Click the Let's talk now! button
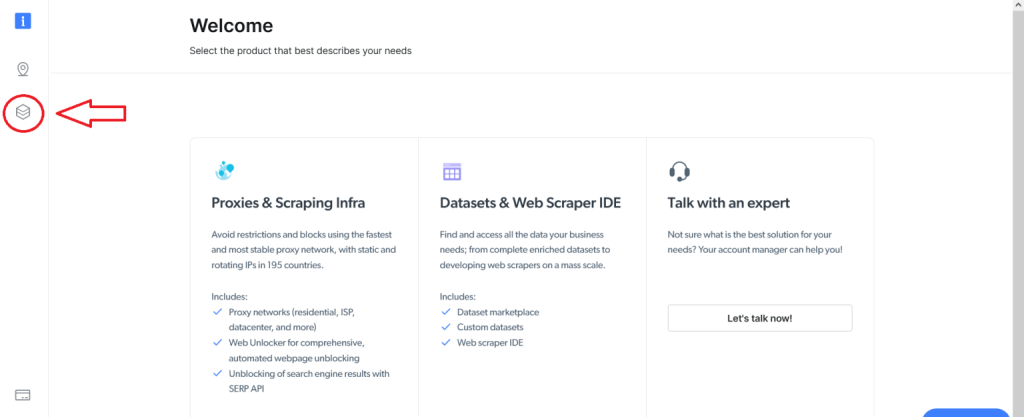The width and height of the screenshot is (1024, 417). point(760,318)
